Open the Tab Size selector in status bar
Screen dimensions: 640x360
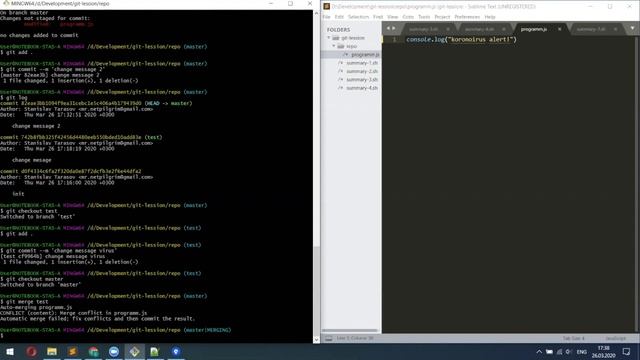tap(573, 338)
